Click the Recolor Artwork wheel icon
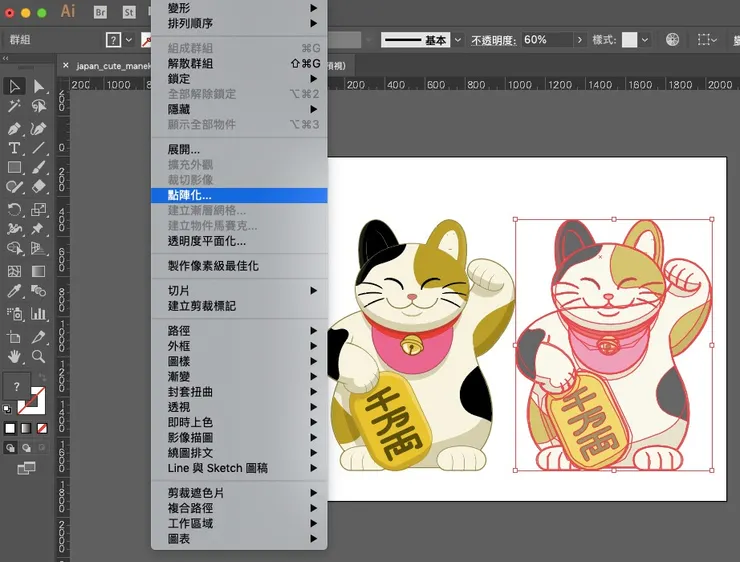 (672, 40)
